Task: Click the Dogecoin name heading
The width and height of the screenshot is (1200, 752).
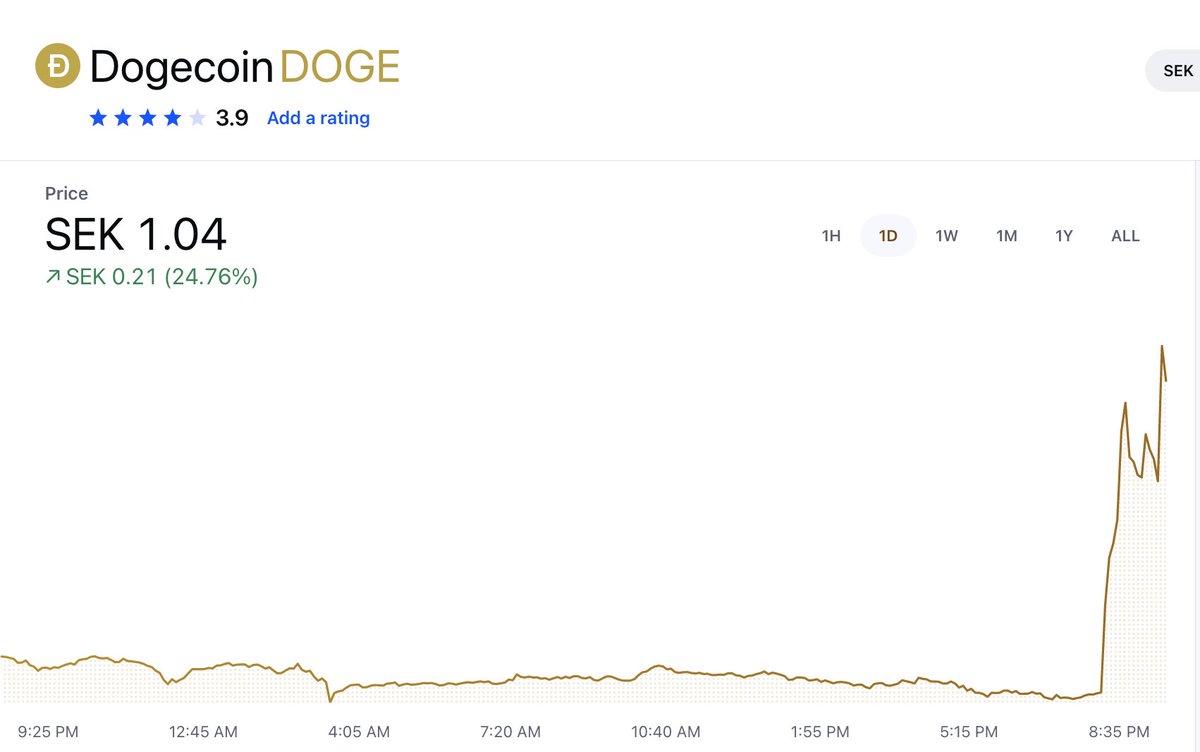Action: tap(181, 67)
